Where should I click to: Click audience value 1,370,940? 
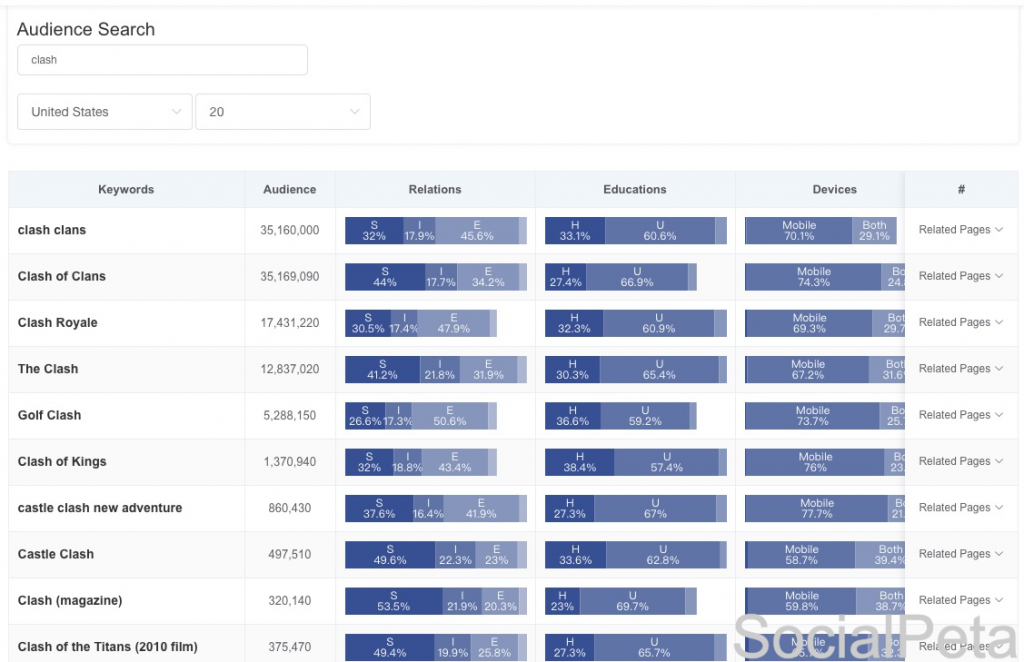[x=289, y=462]
